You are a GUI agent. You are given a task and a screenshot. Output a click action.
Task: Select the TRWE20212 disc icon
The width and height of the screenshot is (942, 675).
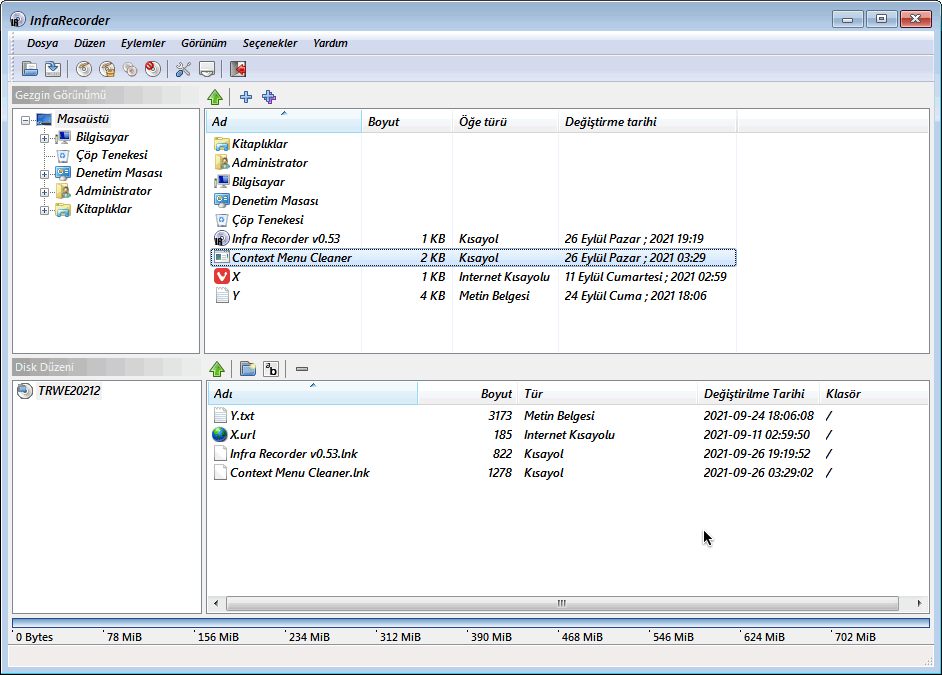pyautogui.click(x=25, y=391)
